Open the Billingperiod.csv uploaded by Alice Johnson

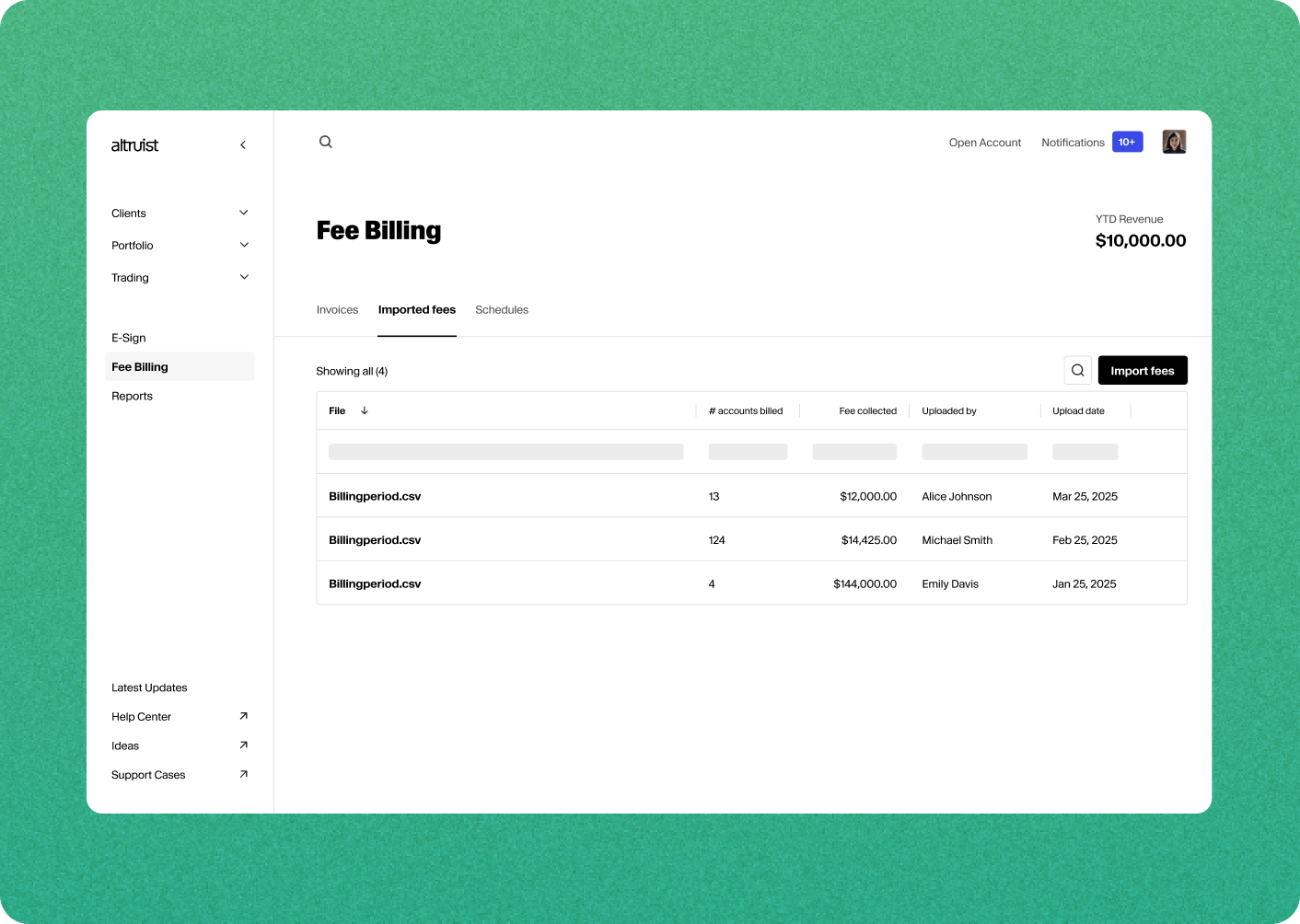pyautogui.click(x=375, y=496)
